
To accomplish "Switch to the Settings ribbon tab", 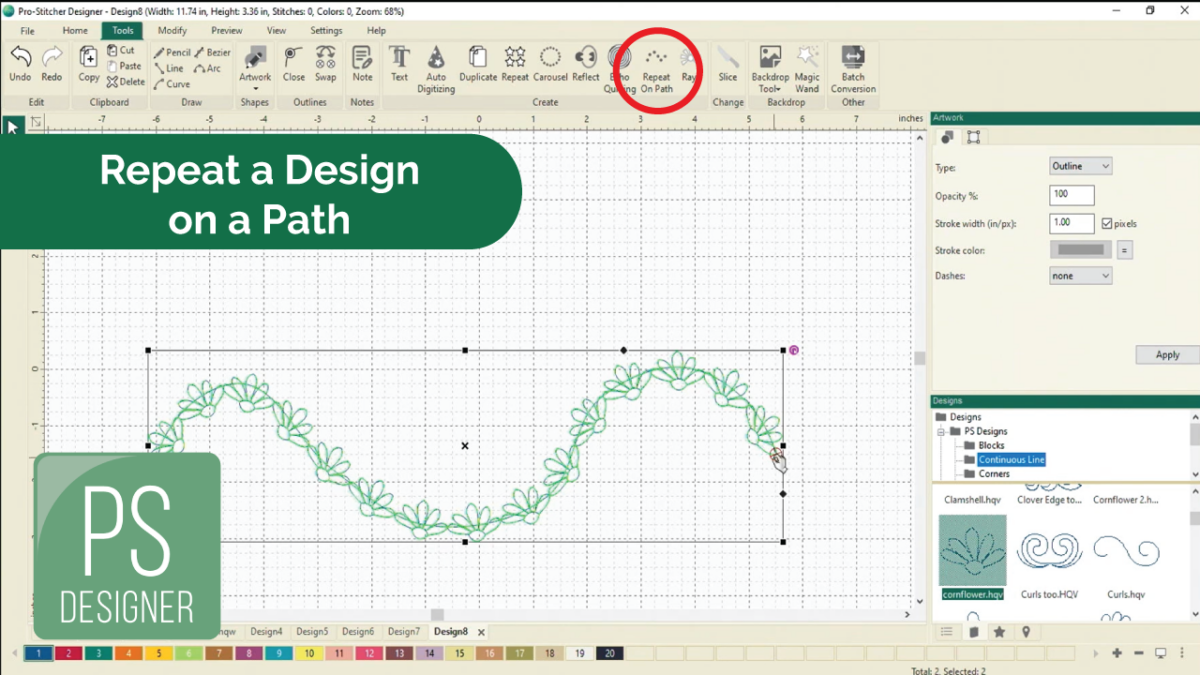I will 326,31.
